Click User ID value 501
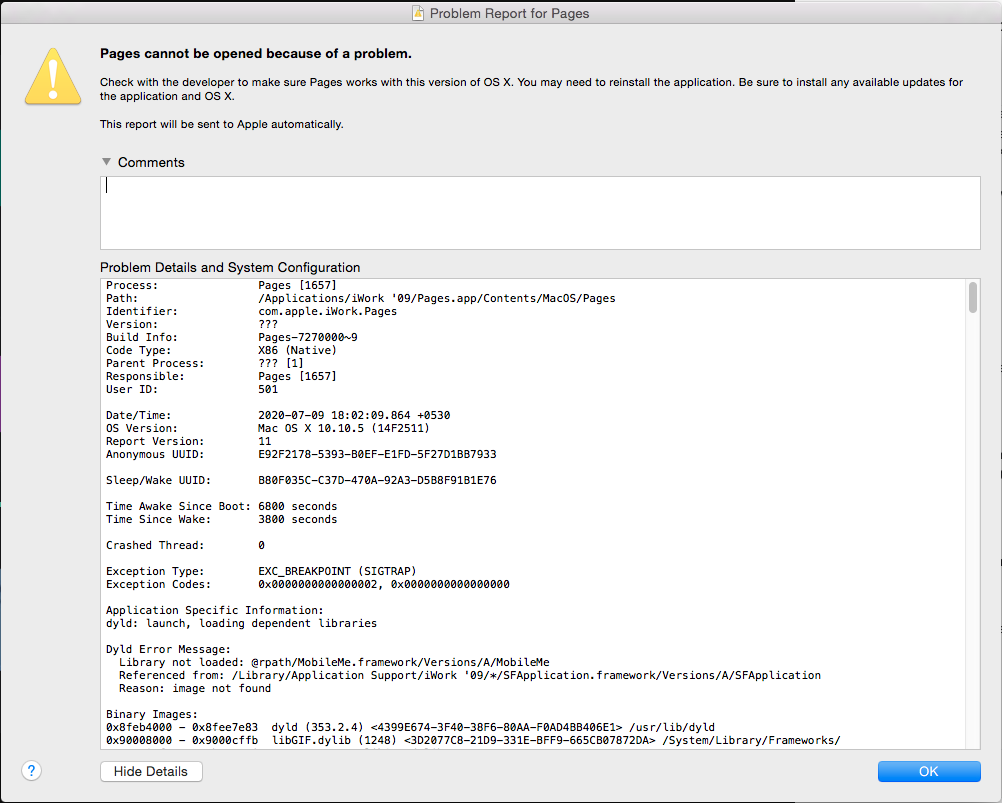 tap(268, 389)
